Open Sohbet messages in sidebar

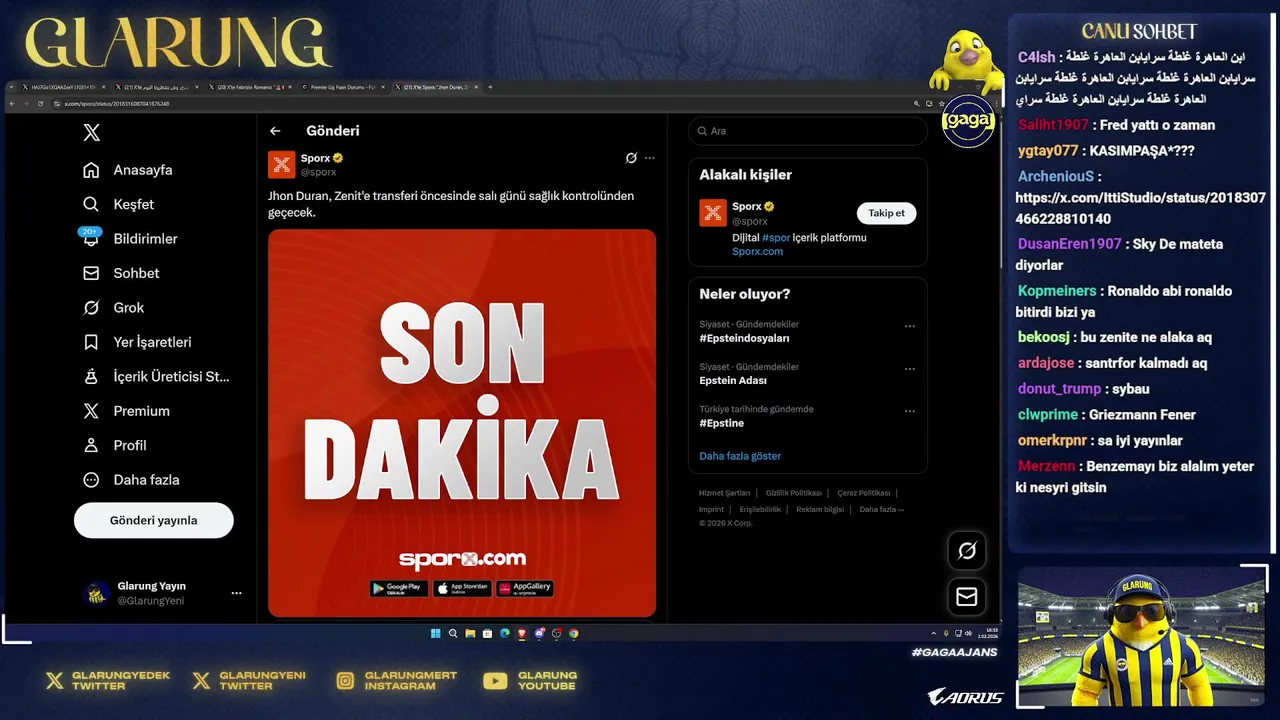point(121,273)
